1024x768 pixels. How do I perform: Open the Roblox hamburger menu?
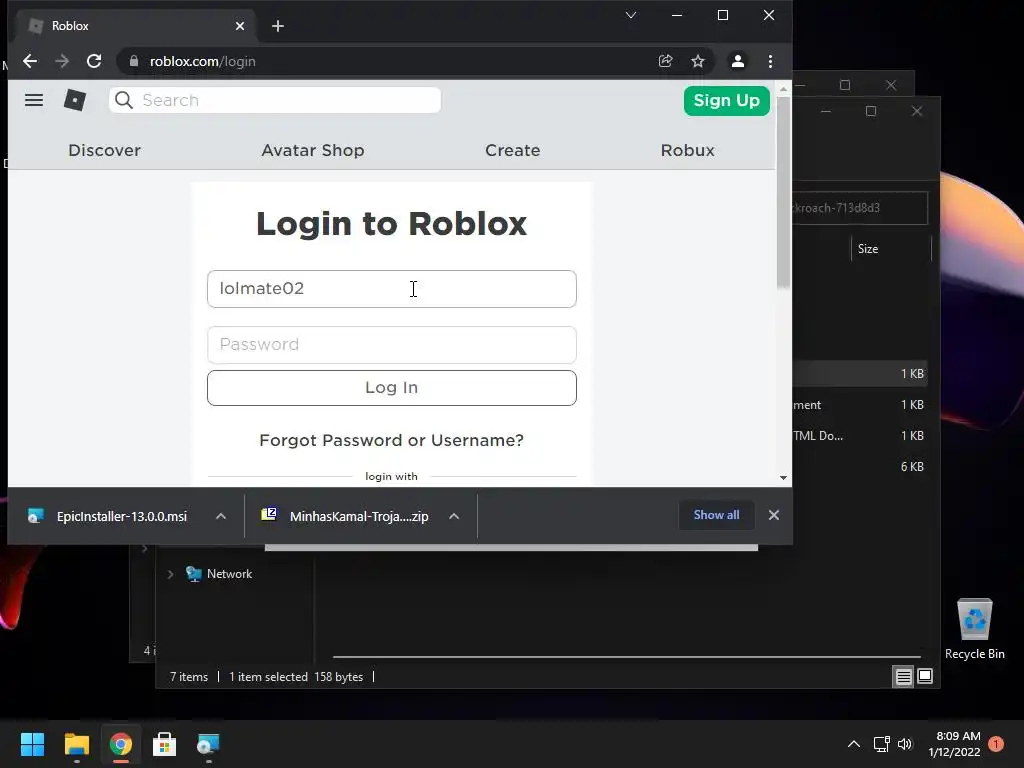34,100
